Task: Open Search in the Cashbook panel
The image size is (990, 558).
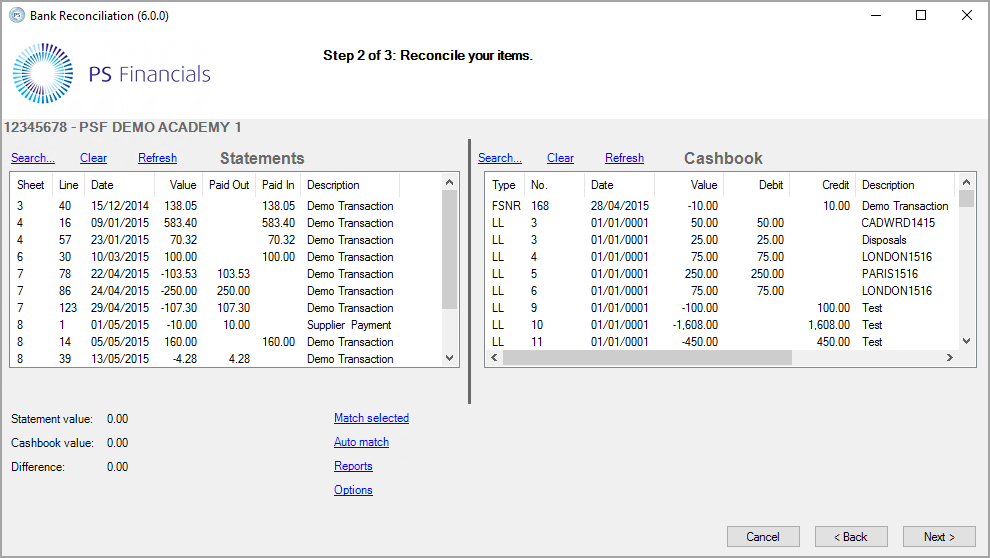Action: tap(499, 158)
